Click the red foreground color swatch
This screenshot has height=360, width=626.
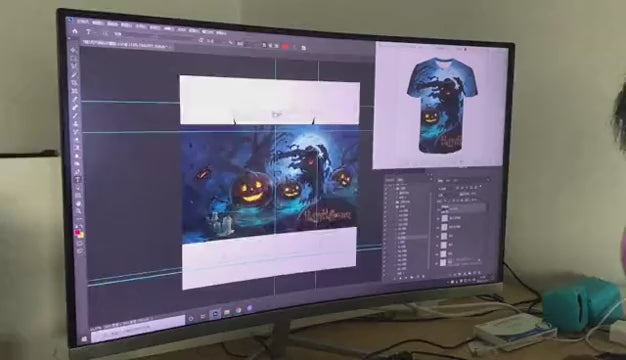click(x=77, y=232)
